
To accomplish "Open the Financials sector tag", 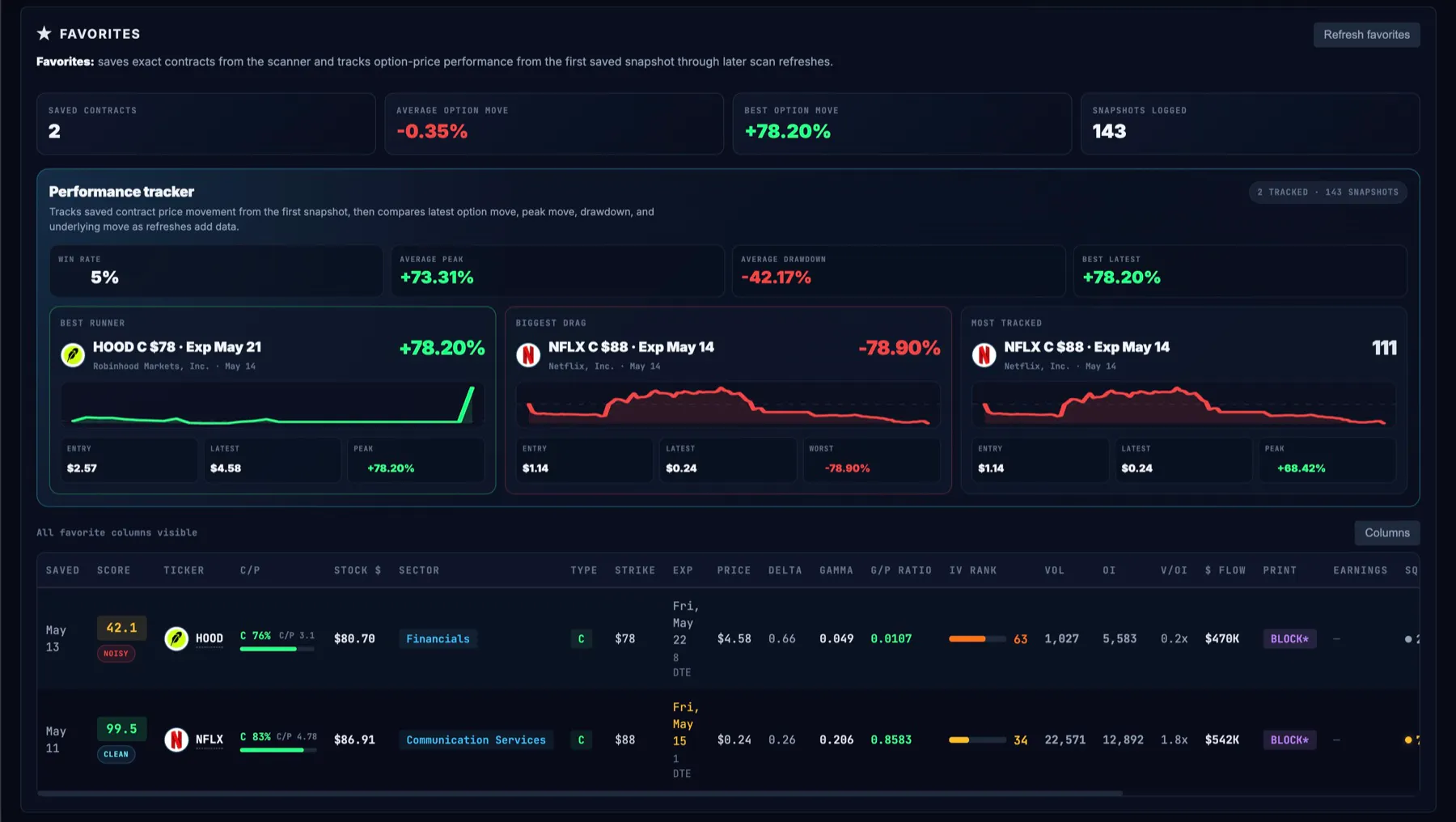I will 438,638.
